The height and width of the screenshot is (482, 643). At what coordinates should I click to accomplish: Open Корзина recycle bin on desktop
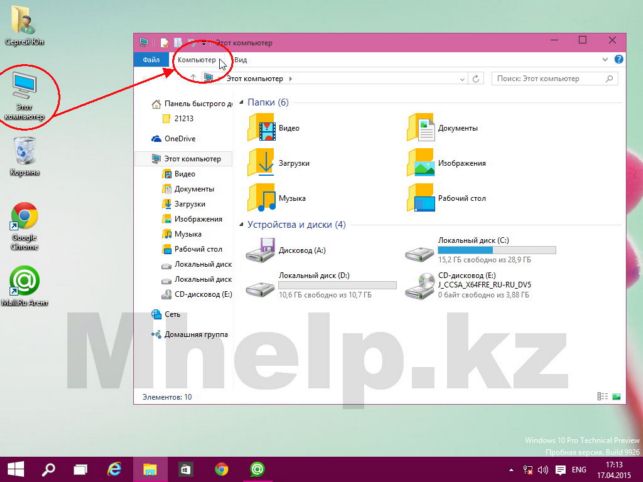25,157
